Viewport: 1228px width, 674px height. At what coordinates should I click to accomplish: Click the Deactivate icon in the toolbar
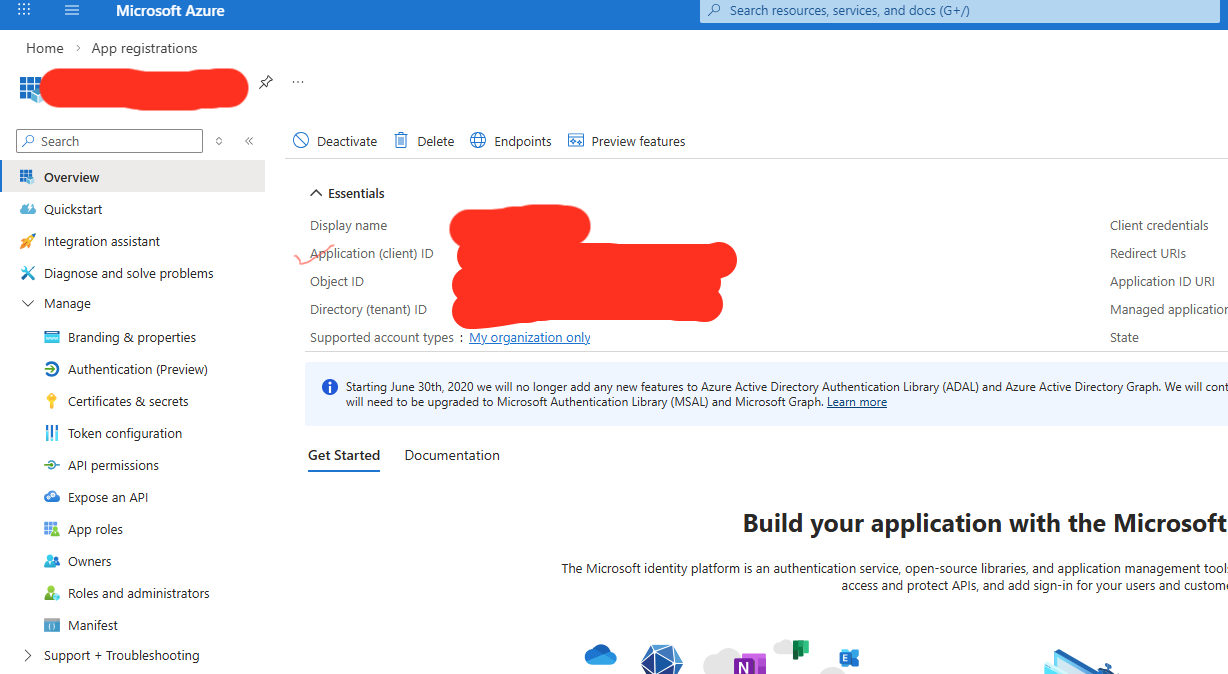point(301,141)
